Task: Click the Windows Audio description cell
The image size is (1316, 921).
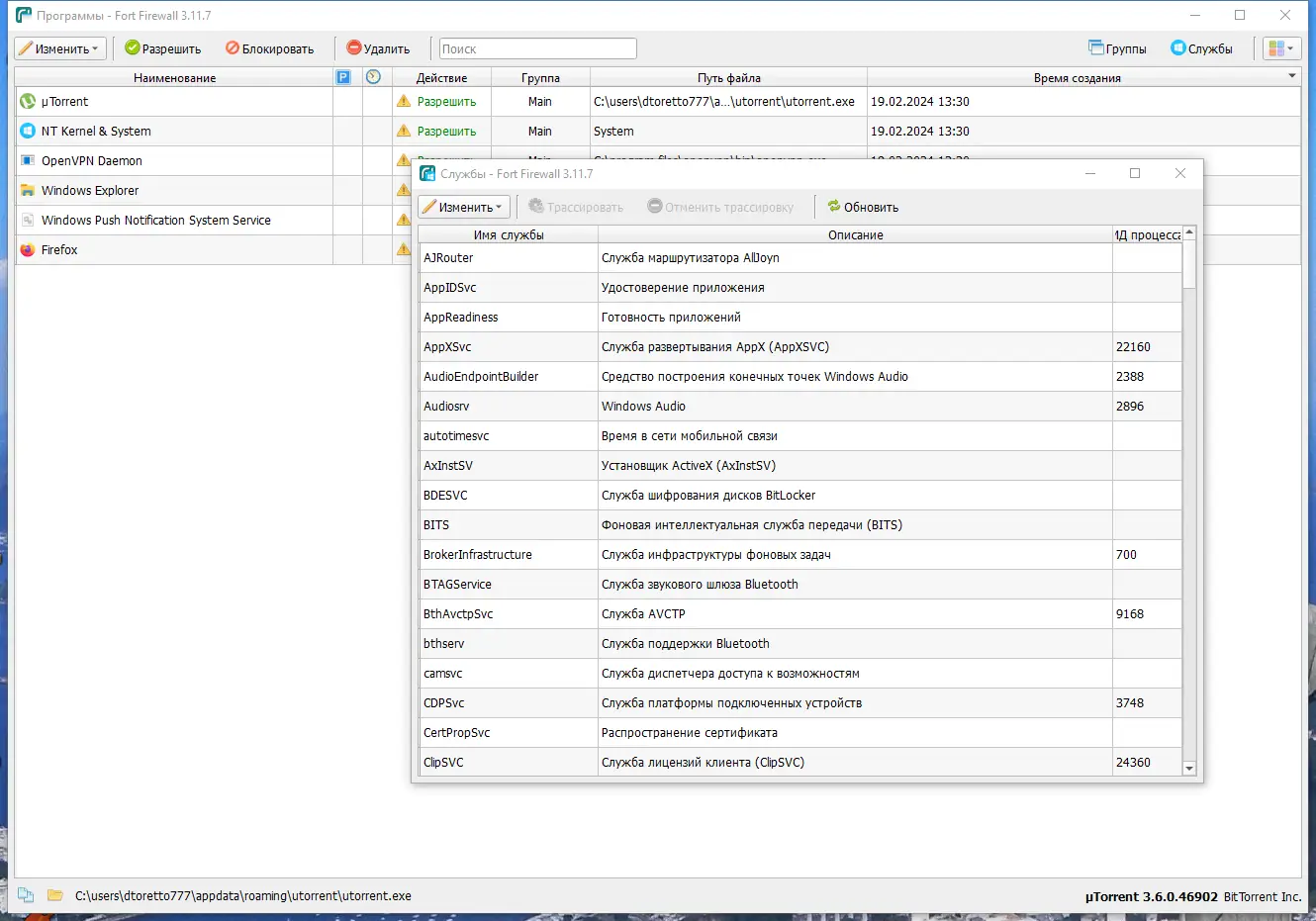Action: (x=856, y=406)
